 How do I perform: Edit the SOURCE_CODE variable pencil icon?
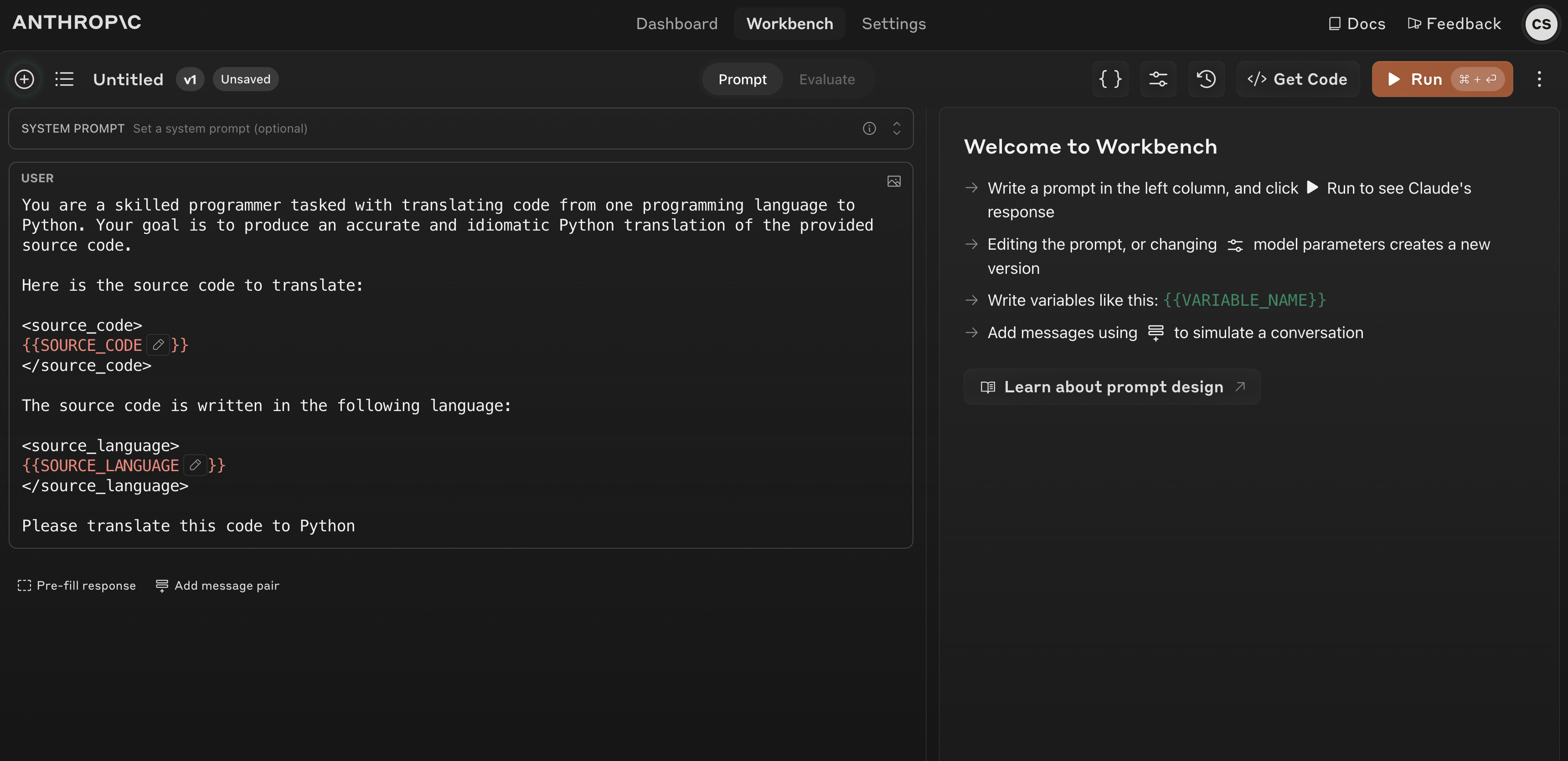pos(158,345)
